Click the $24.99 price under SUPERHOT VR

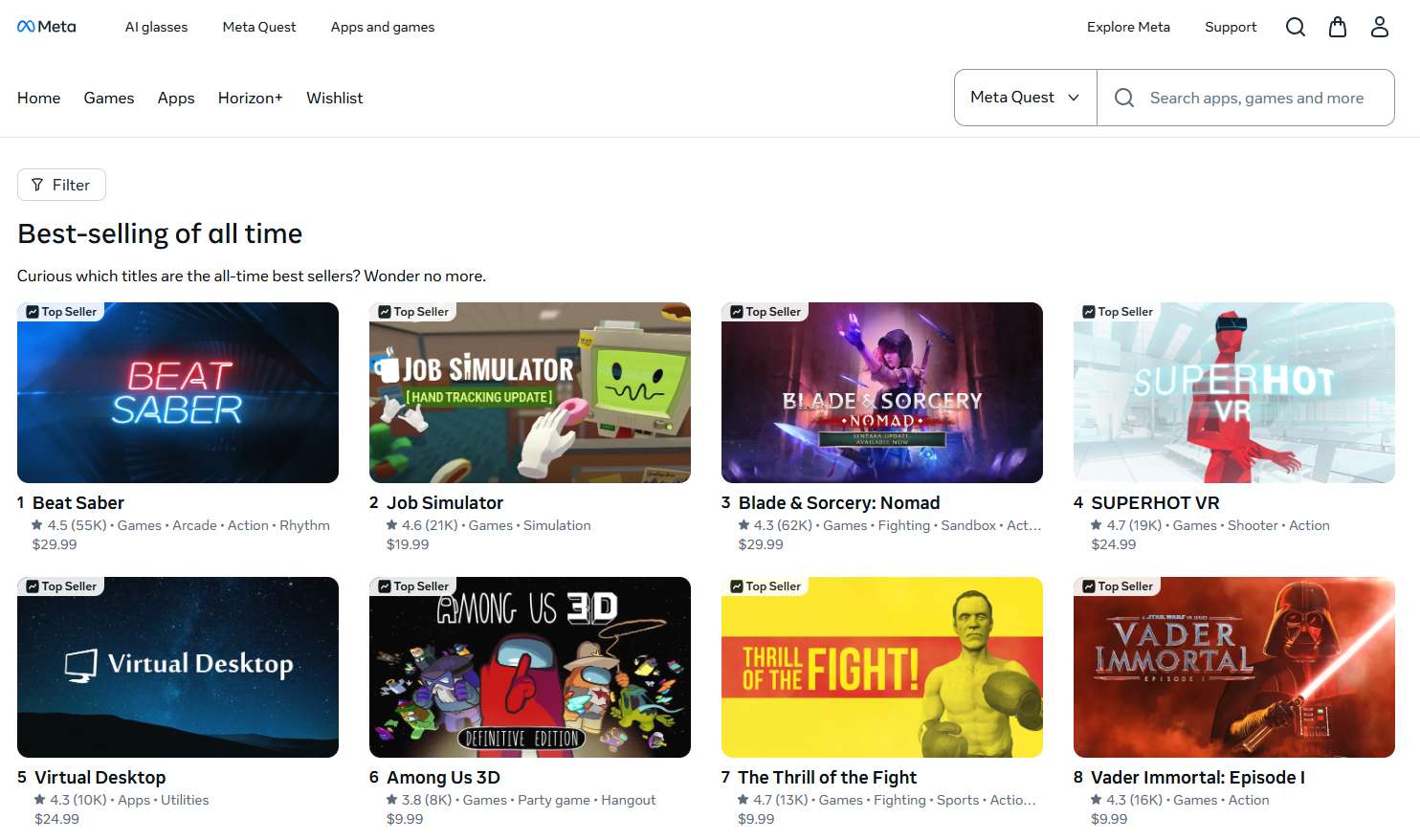pyautogui.click(x=1114, y=544)
